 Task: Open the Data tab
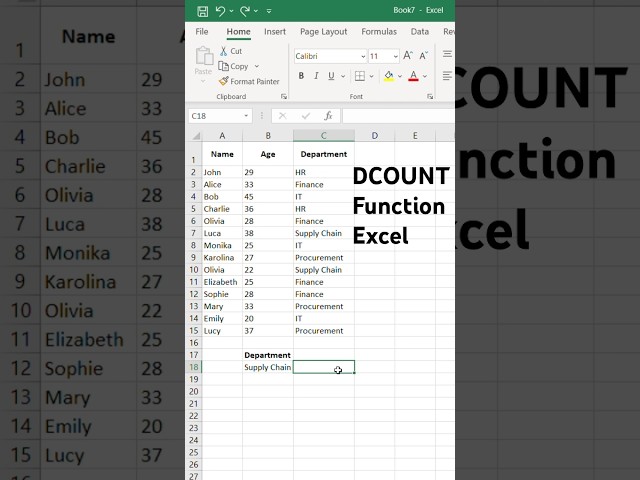click(420, 31)
